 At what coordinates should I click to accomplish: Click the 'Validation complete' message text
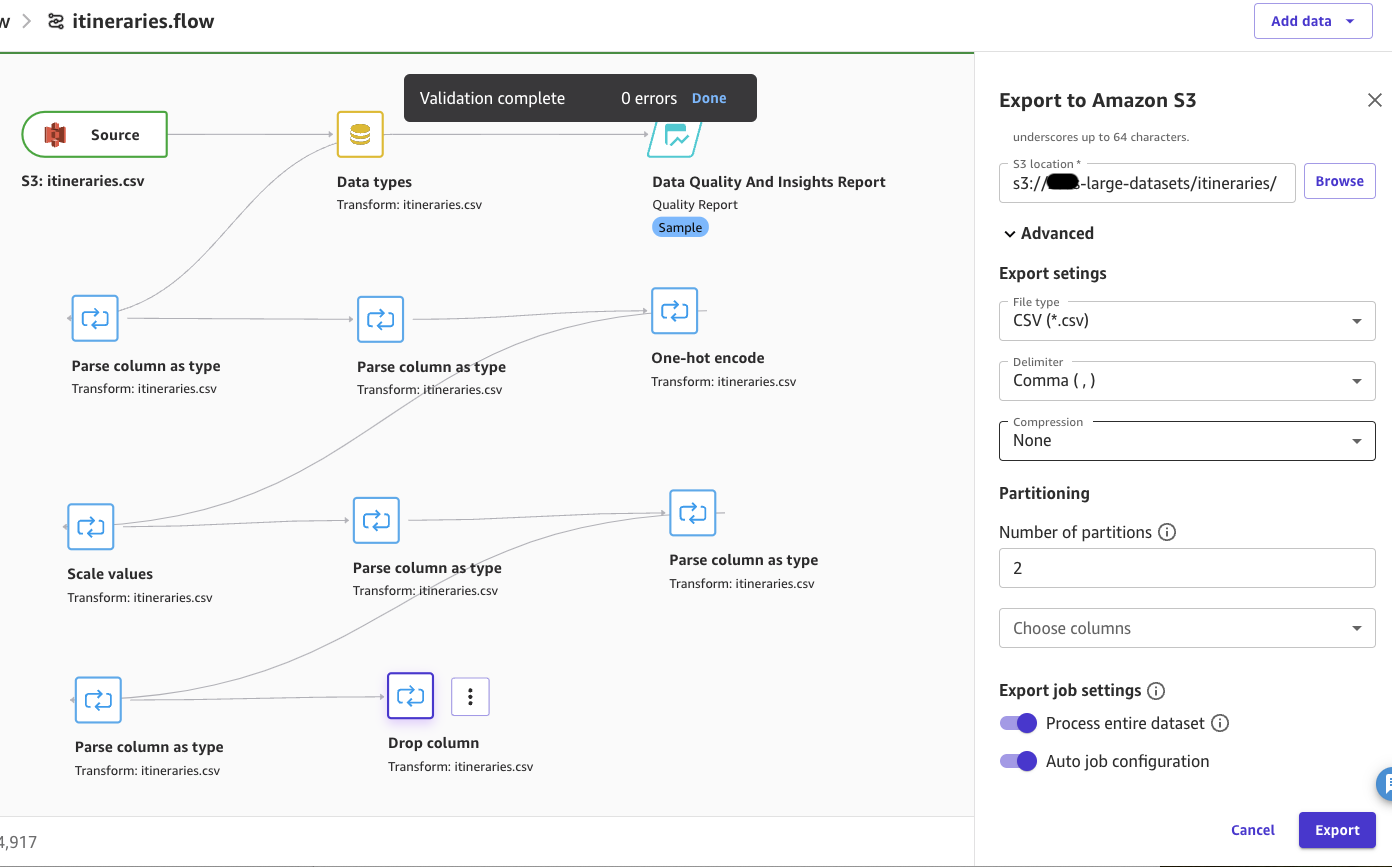pos(492,98)
